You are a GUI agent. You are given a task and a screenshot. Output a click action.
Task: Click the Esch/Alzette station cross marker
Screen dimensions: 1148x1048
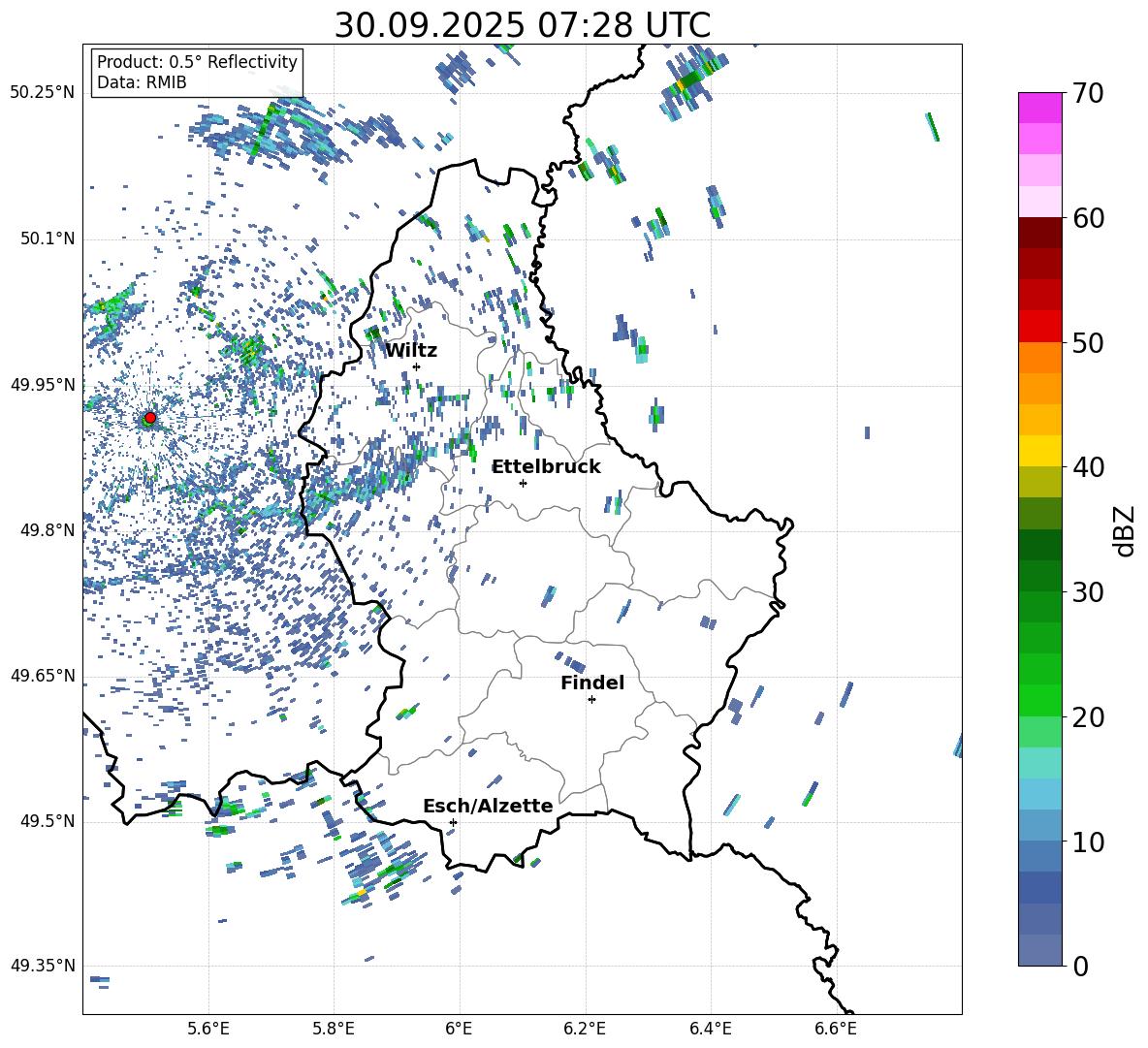[453, 822]
